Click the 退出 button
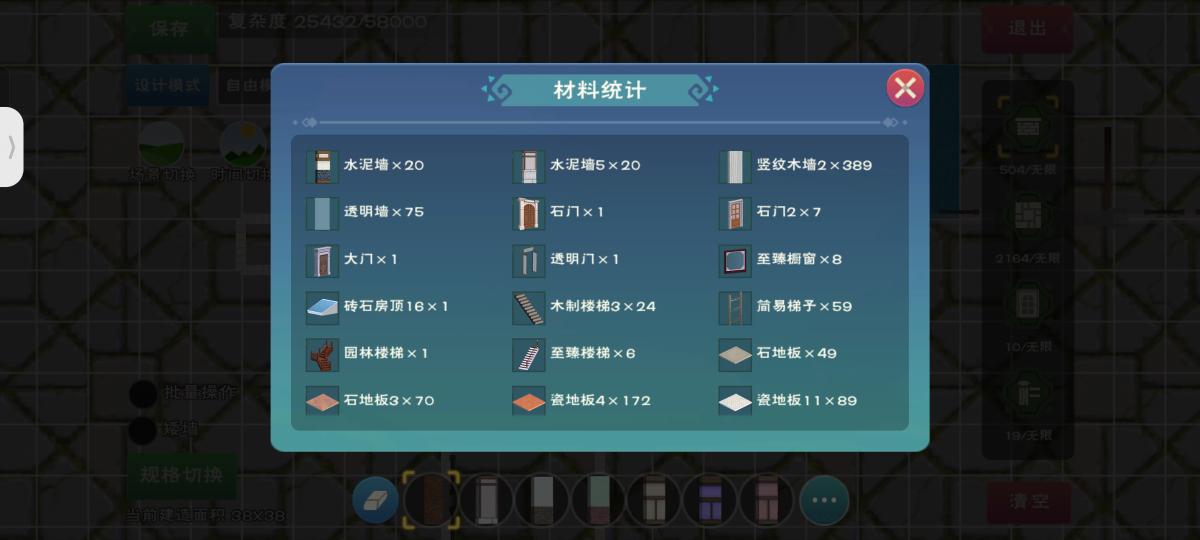Screen dimensions: 1200x540 click(x=1027, y=28)
